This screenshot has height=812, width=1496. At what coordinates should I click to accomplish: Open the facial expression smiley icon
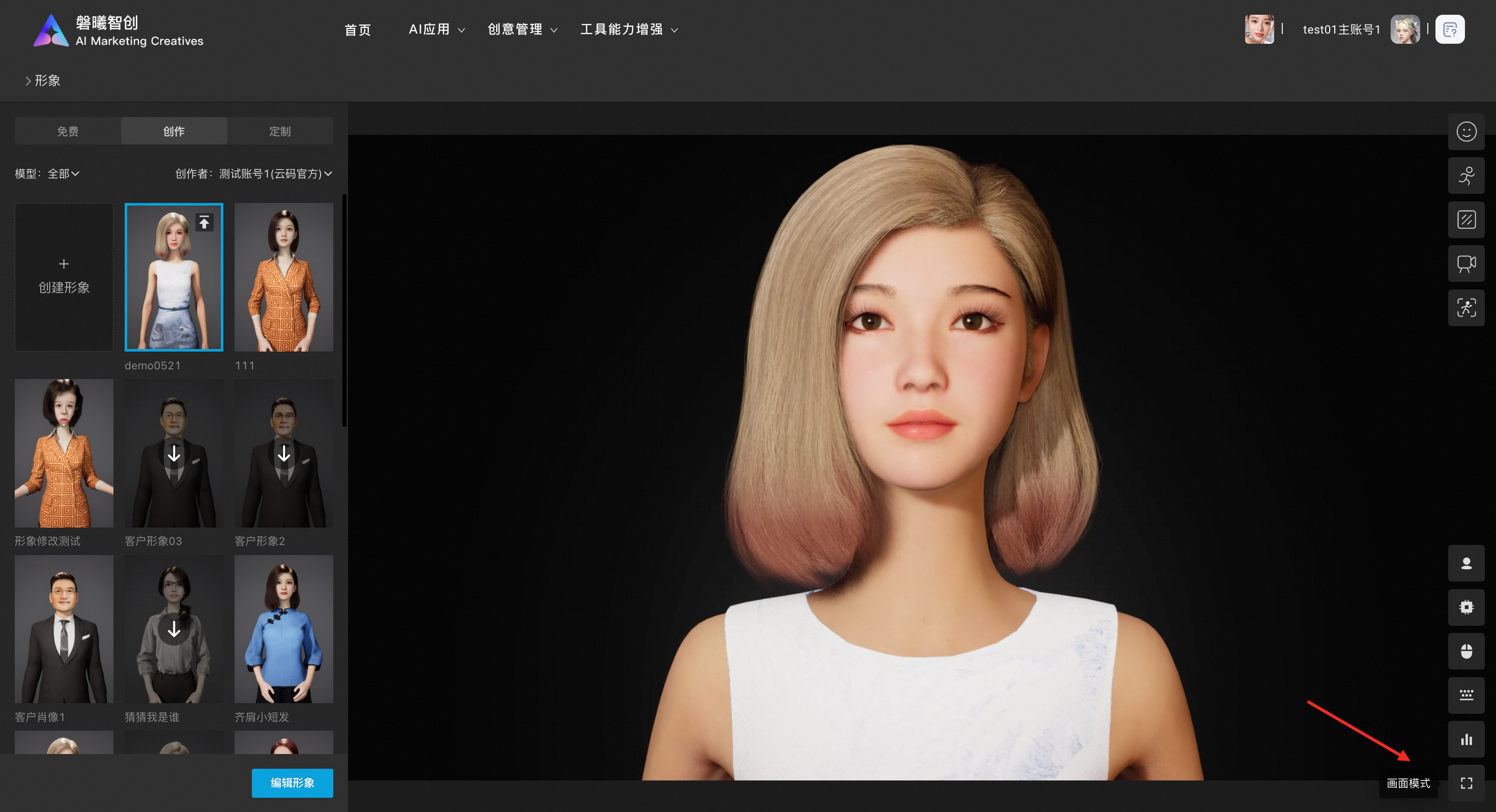(x=1466, y=132)
